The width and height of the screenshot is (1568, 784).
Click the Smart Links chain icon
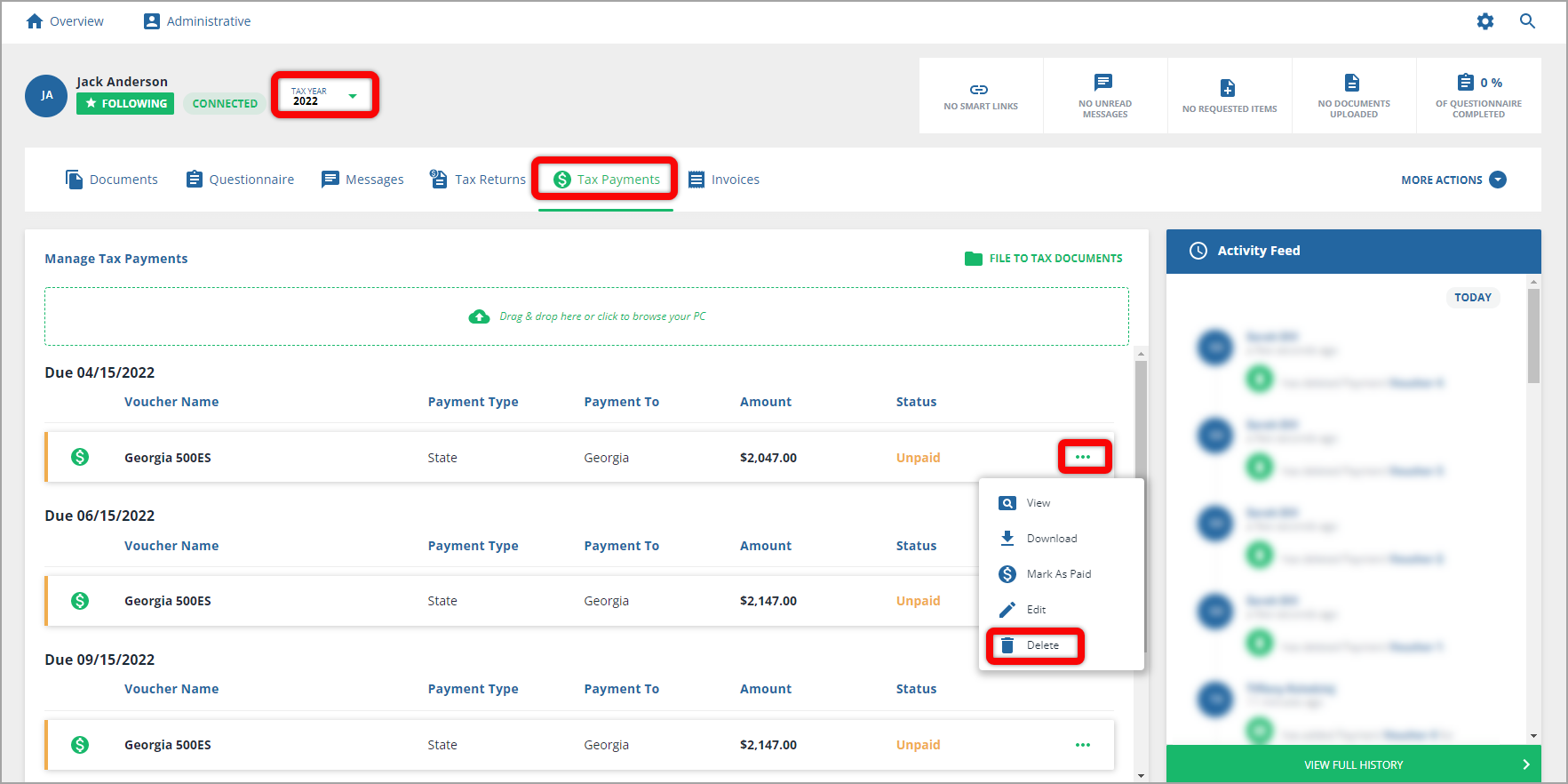tap(979, 90)
